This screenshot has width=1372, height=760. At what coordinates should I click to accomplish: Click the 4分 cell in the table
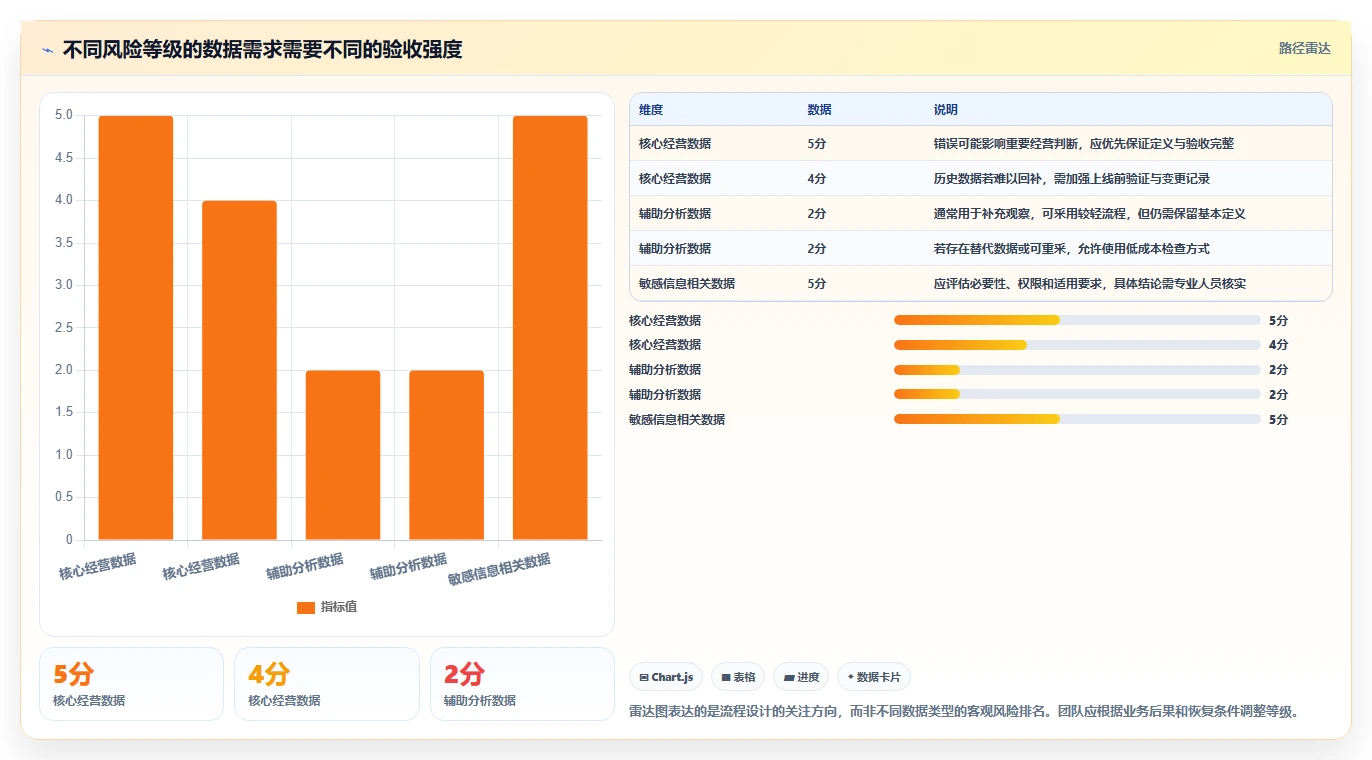tap(817, 179)
